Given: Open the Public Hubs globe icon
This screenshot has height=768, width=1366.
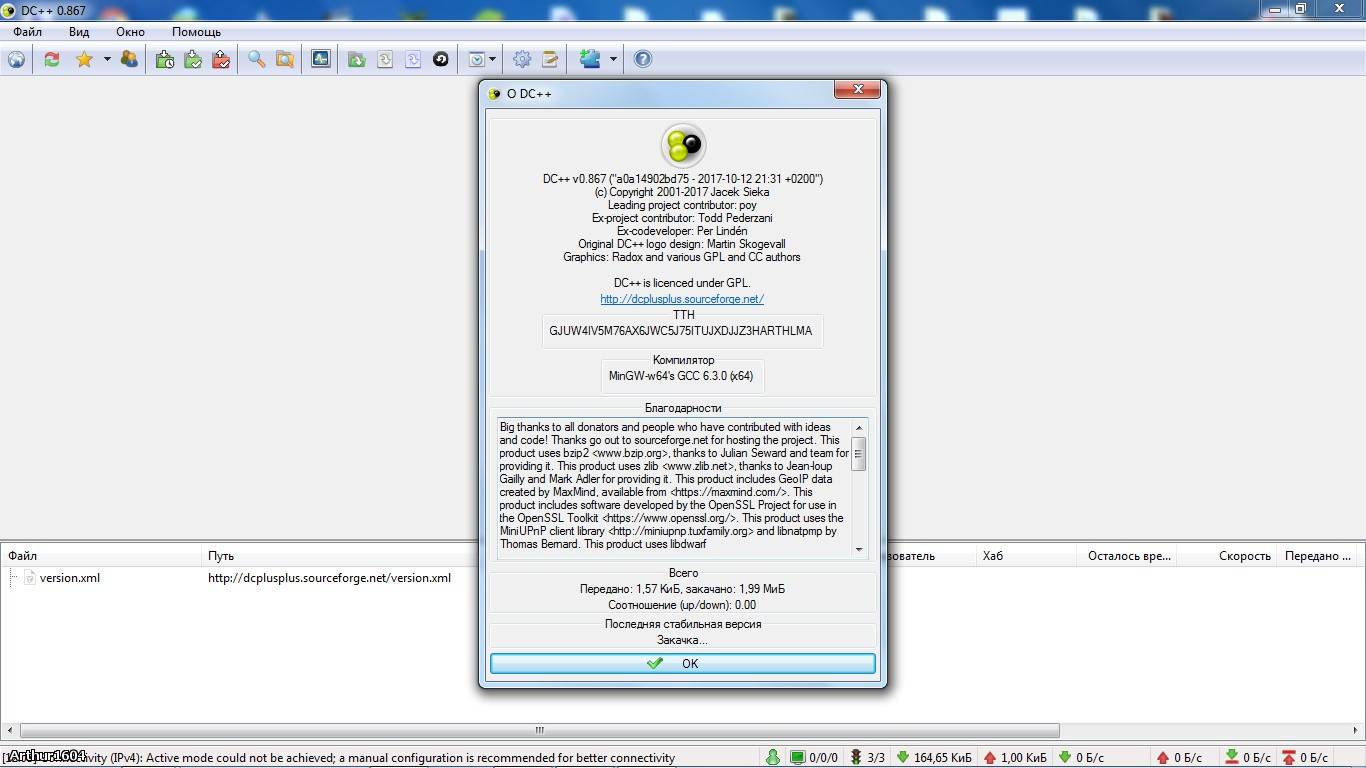Looking at the screenshot, I should (17, 60).
